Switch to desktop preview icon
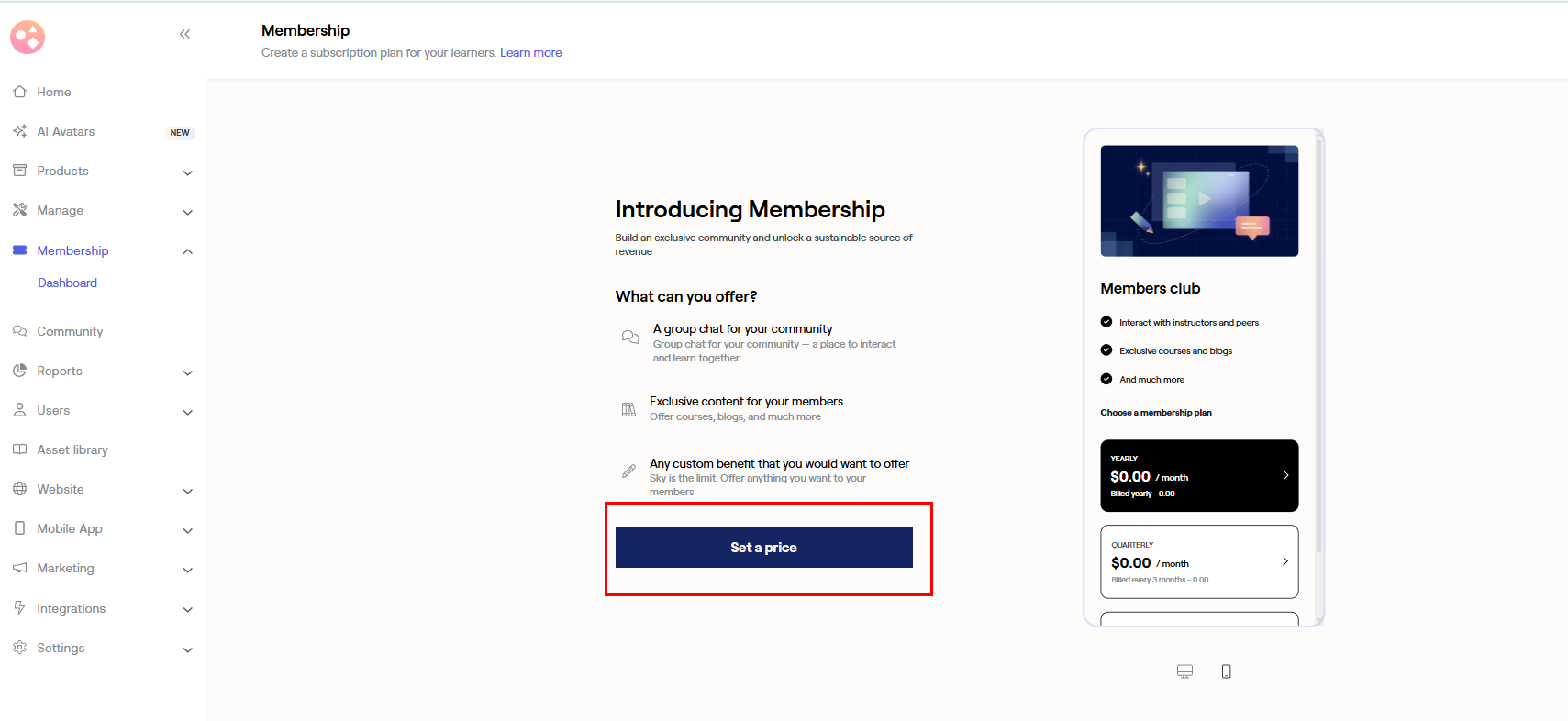The image size is (1568, 721). 1184,671
